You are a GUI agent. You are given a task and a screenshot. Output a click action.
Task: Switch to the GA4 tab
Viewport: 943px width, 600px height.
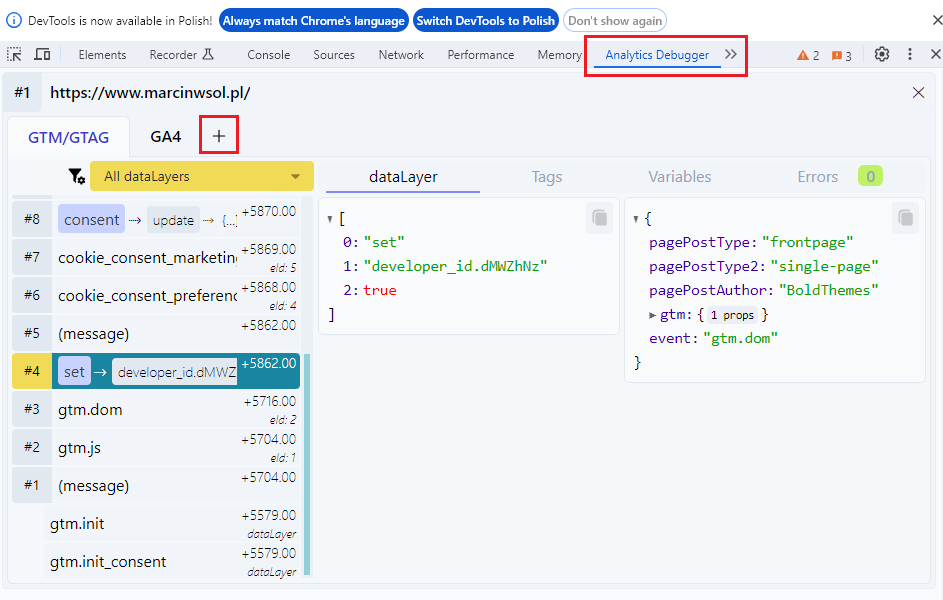point(165,137)
